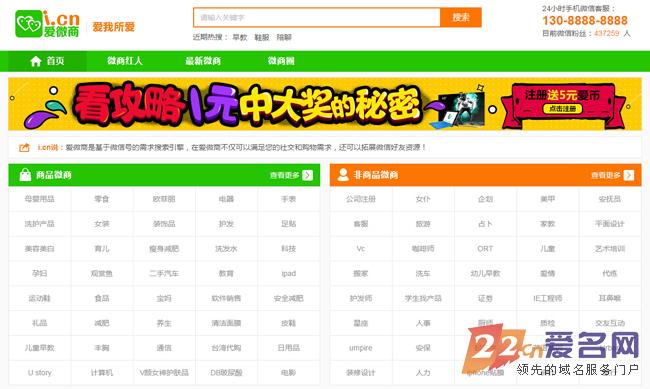Select the 零食 category cell
The height and width of the screenshot is (389, 650).
[102, 199]
